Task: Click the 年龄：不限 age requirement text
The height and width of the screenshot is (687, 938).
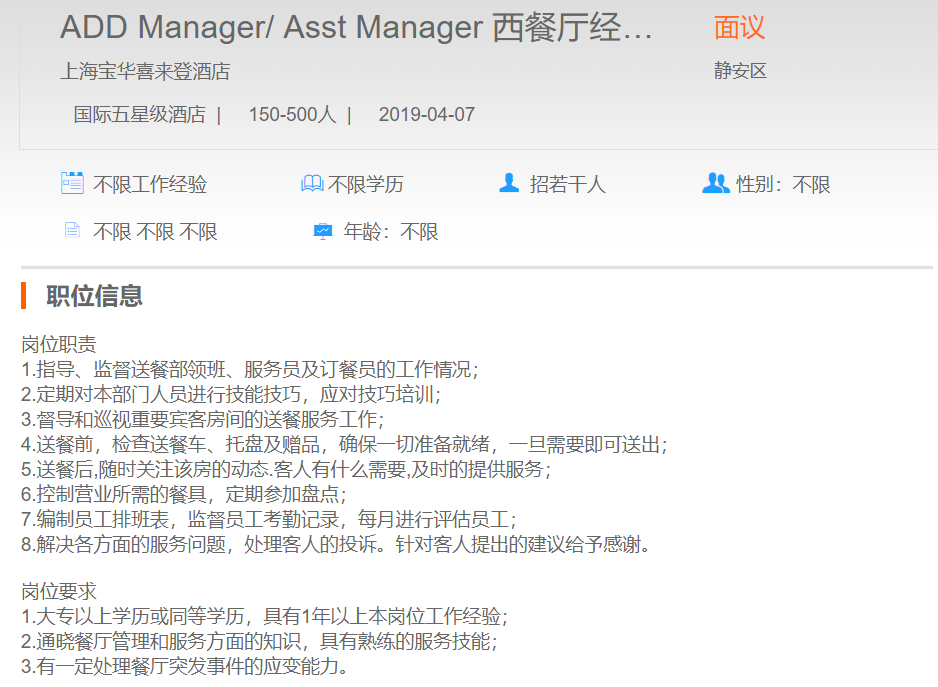Action: [x=391, y=232]
